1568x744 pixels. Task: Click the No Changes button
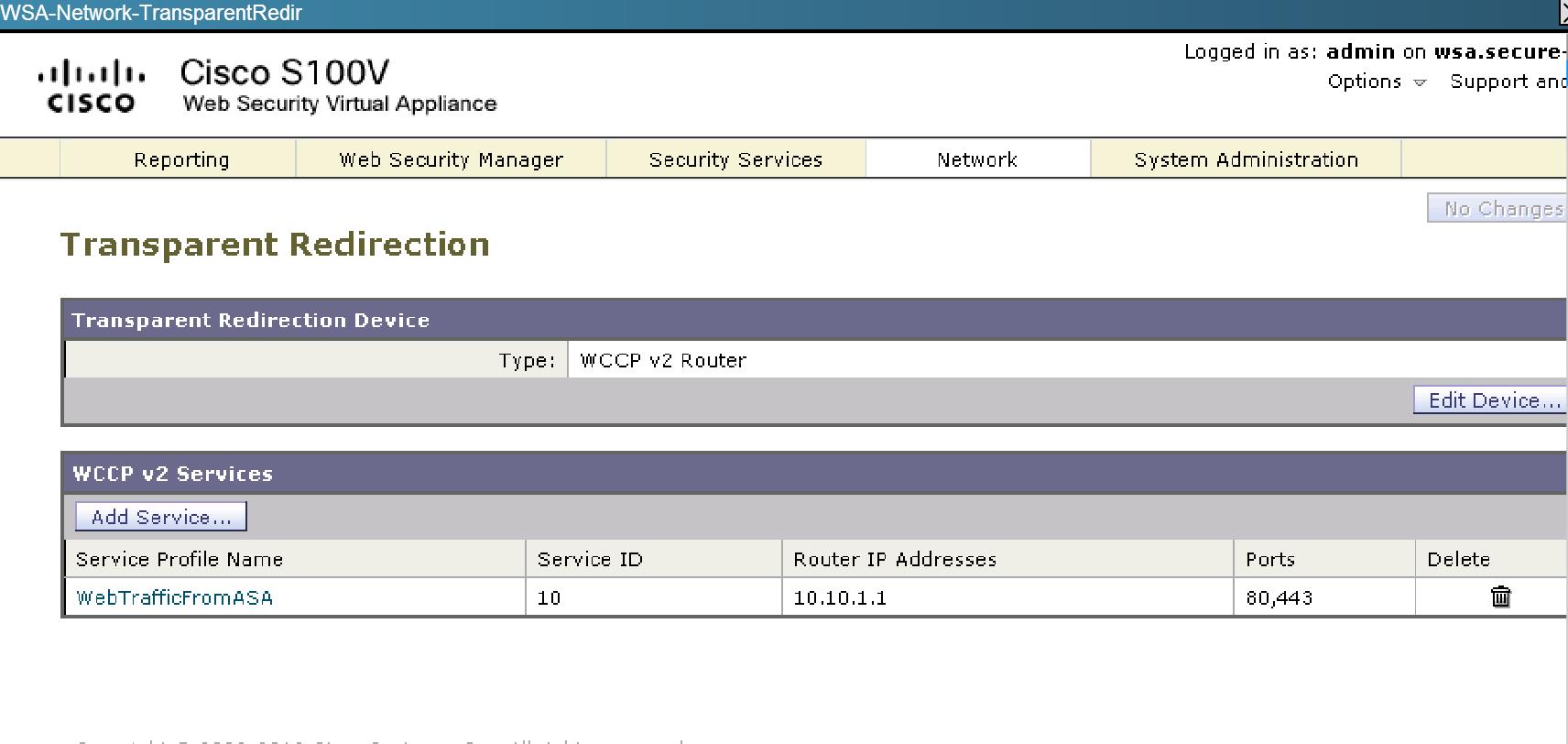click(x=1498, y=209)
